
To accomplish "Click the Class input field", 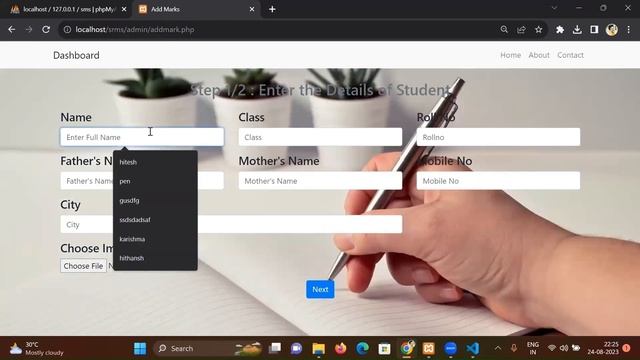I will click(x=320, y=137).
